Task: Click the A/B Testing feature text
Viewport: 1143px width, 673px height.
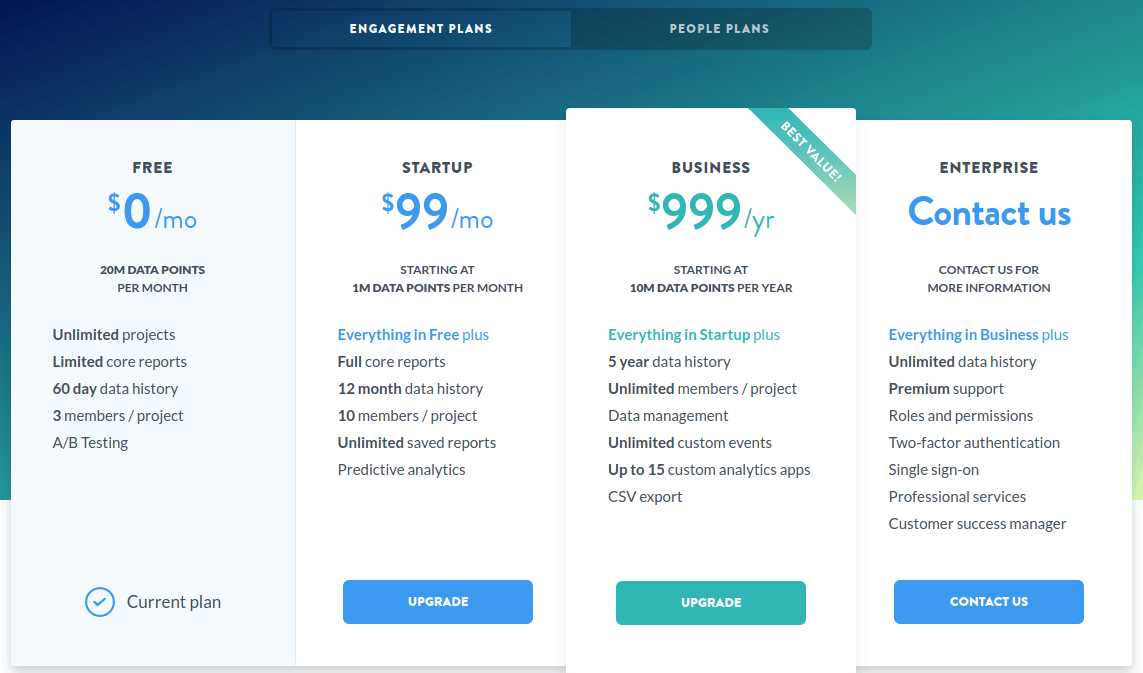Action: pyautogui.click(x=90, y=443)
